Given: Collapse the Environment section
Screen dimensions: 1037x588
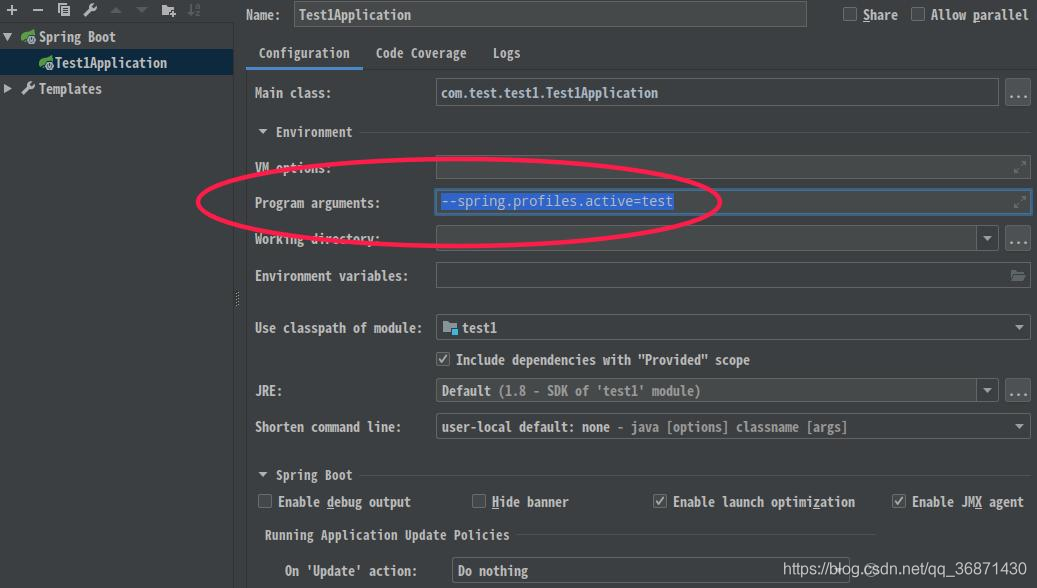Looking at the screenshot, I should tap(263, 132).
